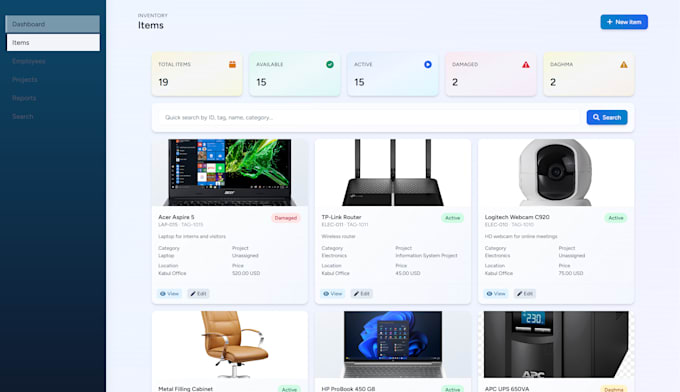Select Items in the sidebar
Image resolution: width=680 pixels, height=392 pixels.
[x=52, y=42]
